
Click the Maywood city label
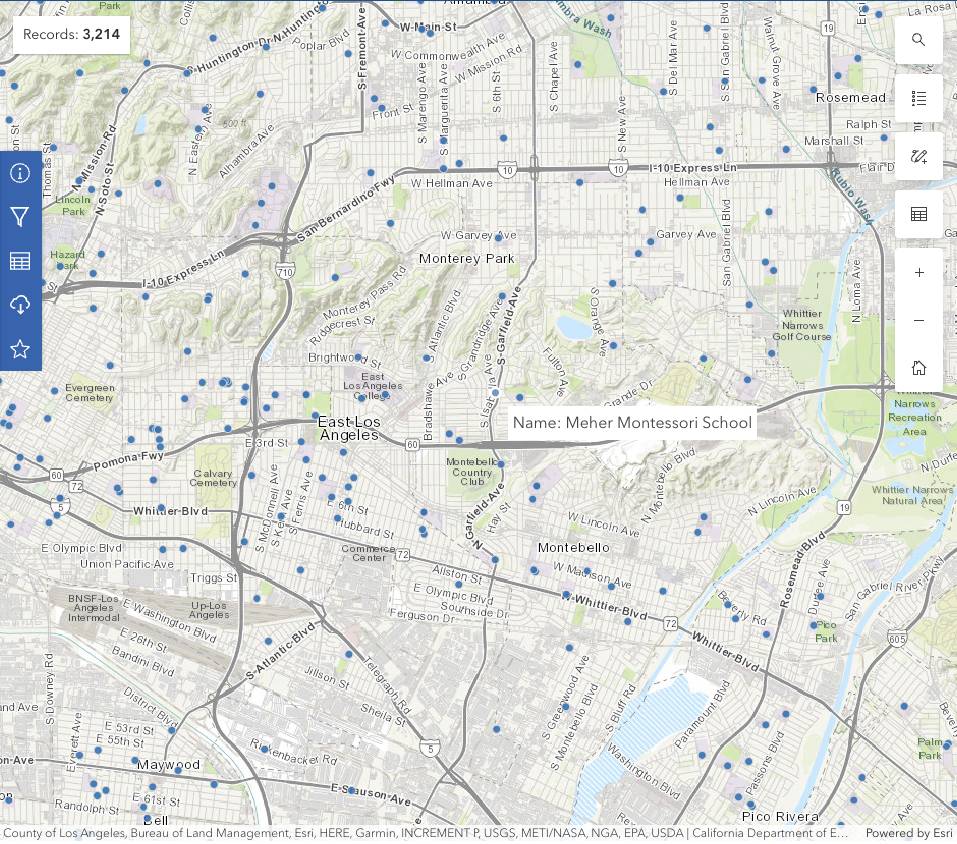point(168,765)
